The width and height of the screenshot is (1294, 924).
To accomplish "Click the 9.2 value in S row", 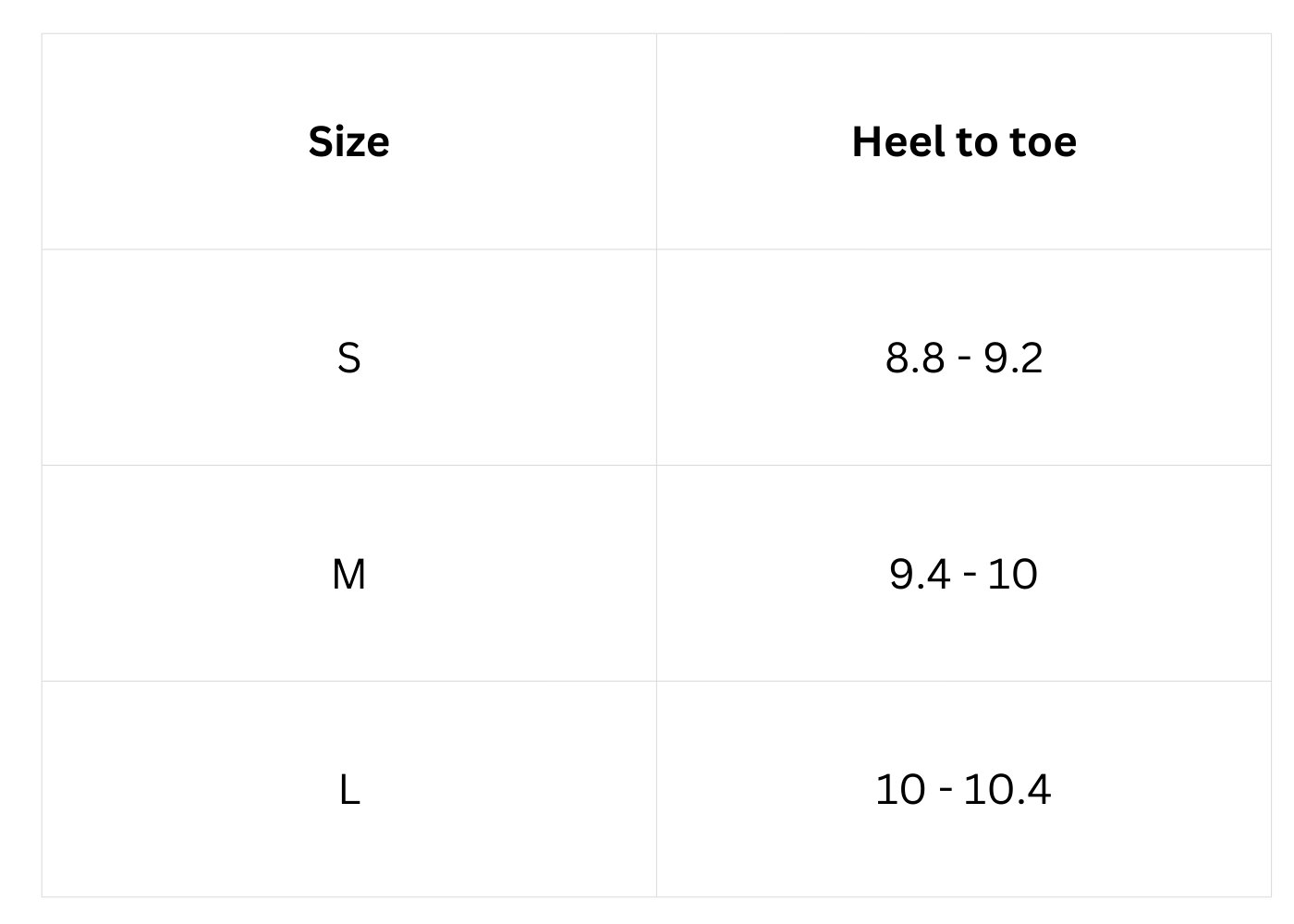I will click(x=1013, y=359).
